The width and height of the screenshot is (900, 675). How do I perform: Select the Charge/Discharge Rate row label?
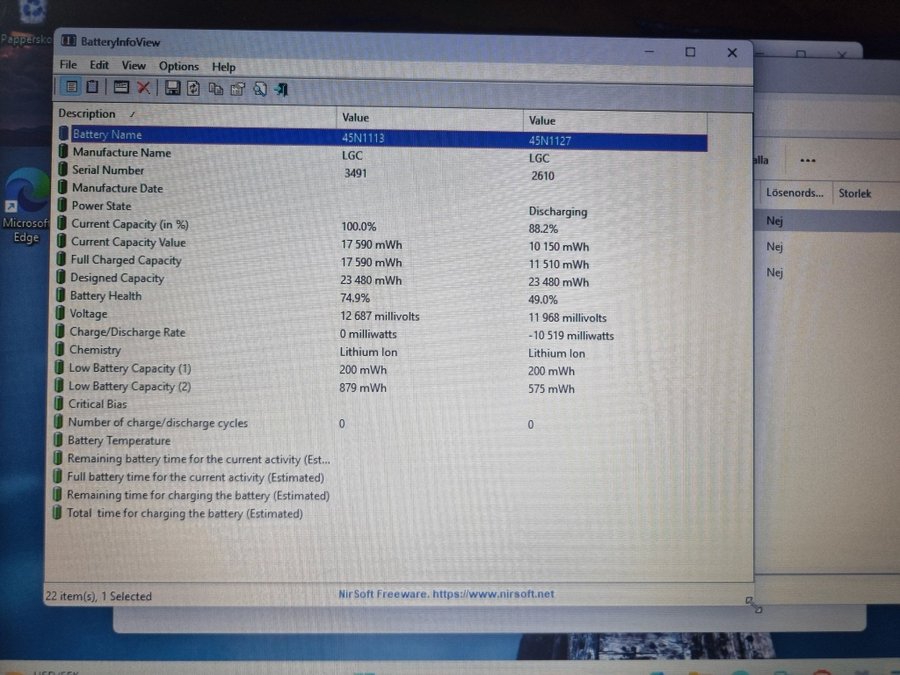(x=127, y=332)
